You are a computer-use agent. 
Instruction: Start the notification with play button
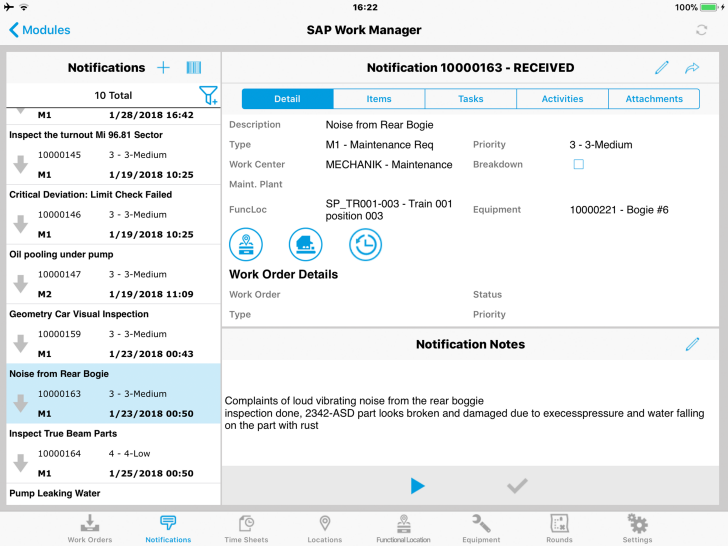[417, 486]
